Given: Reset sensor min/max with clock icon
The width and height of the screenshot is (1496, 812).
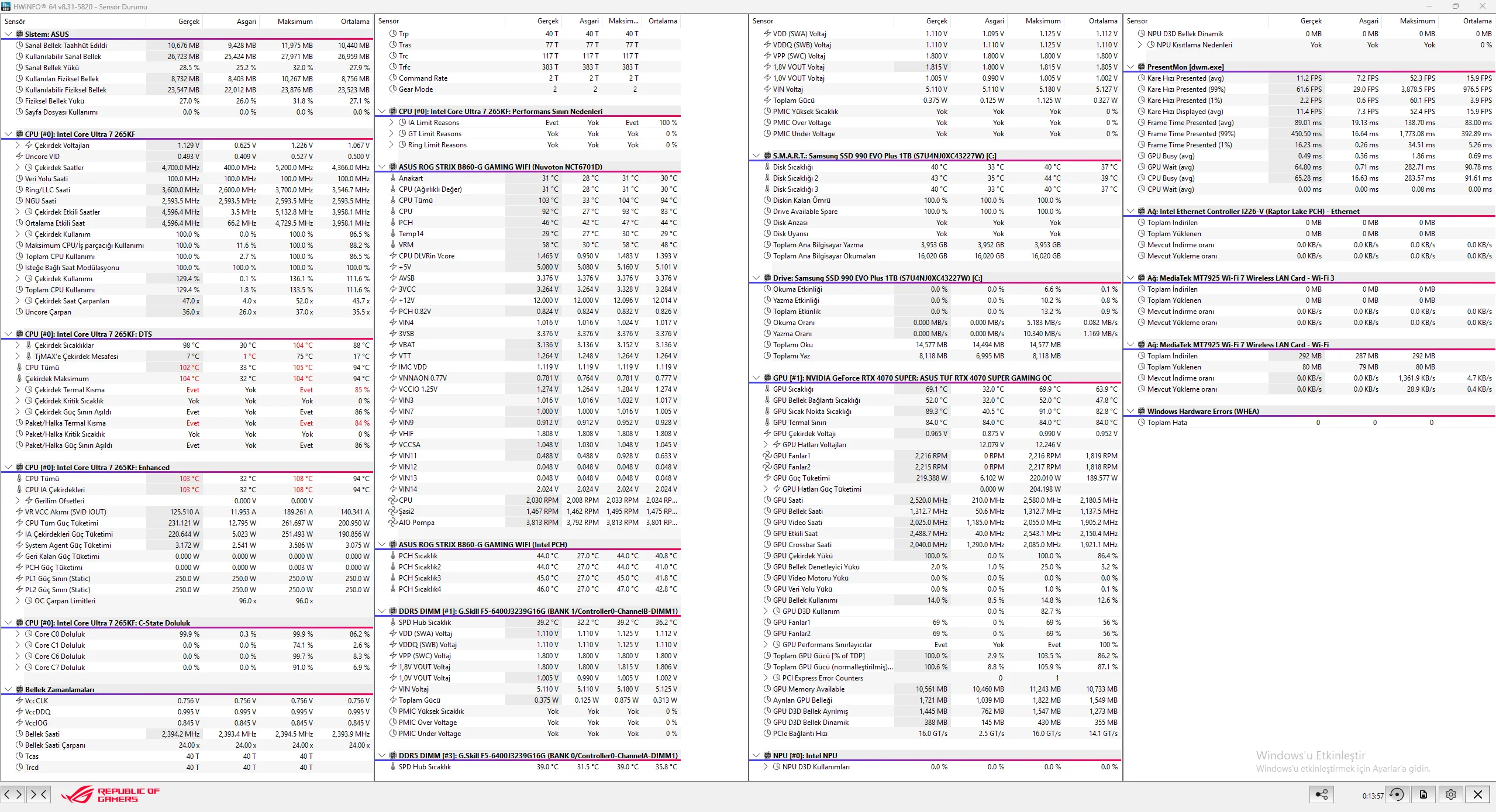Looking at the screenshot, I should click(x=1397, y=794).
